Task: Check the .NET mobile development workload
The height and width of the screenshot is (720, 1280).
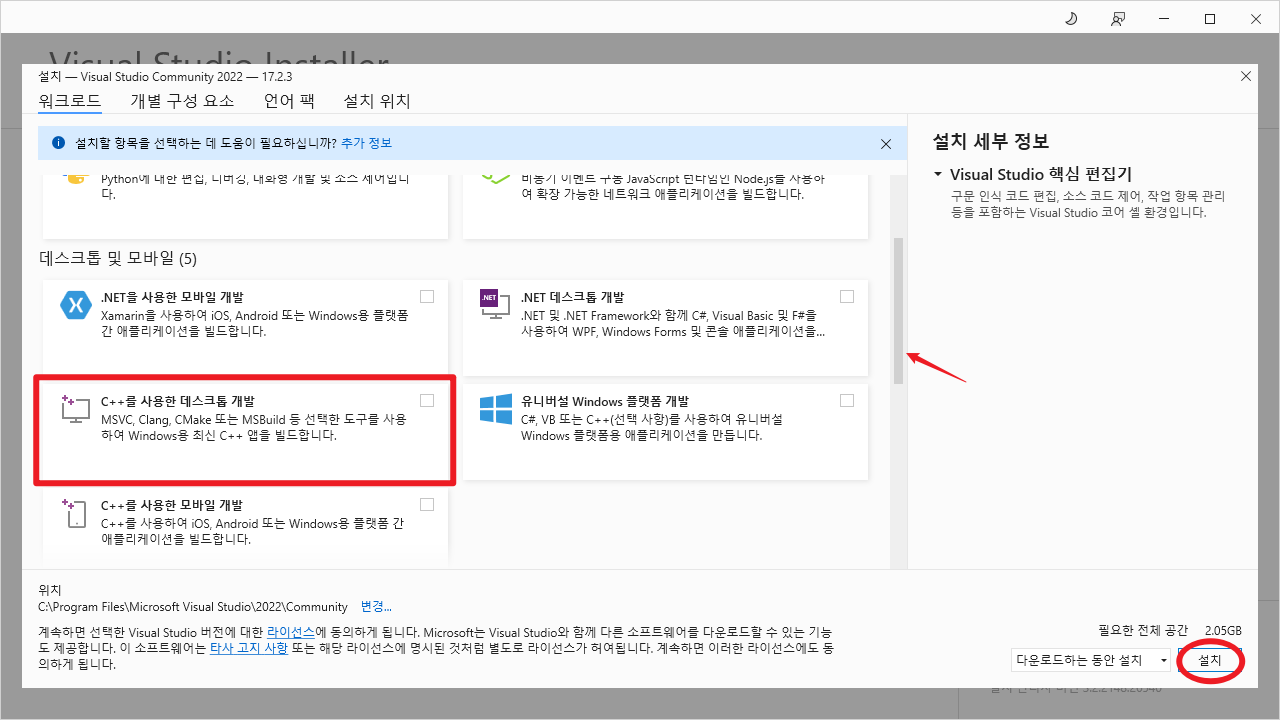Action: tap(427, 296)
